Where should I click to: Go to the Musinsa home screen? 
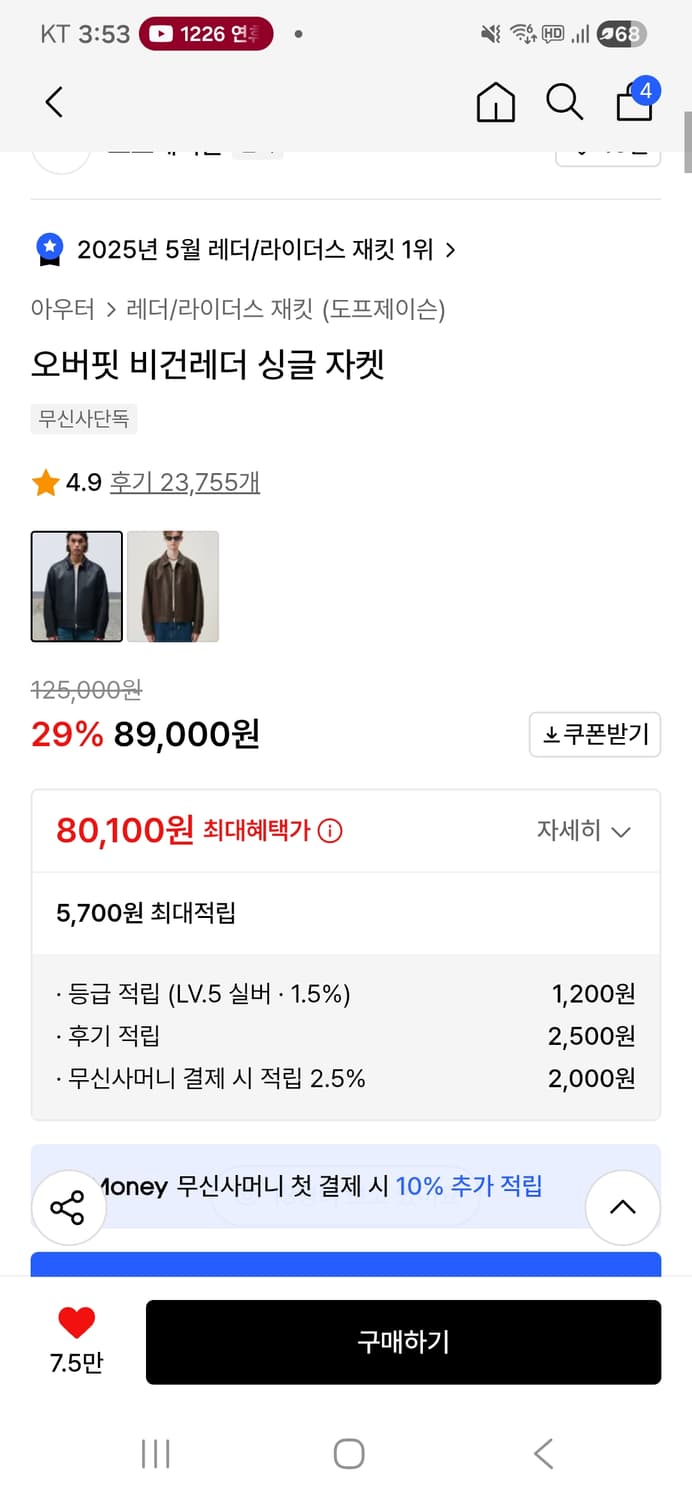coord(495,102)
